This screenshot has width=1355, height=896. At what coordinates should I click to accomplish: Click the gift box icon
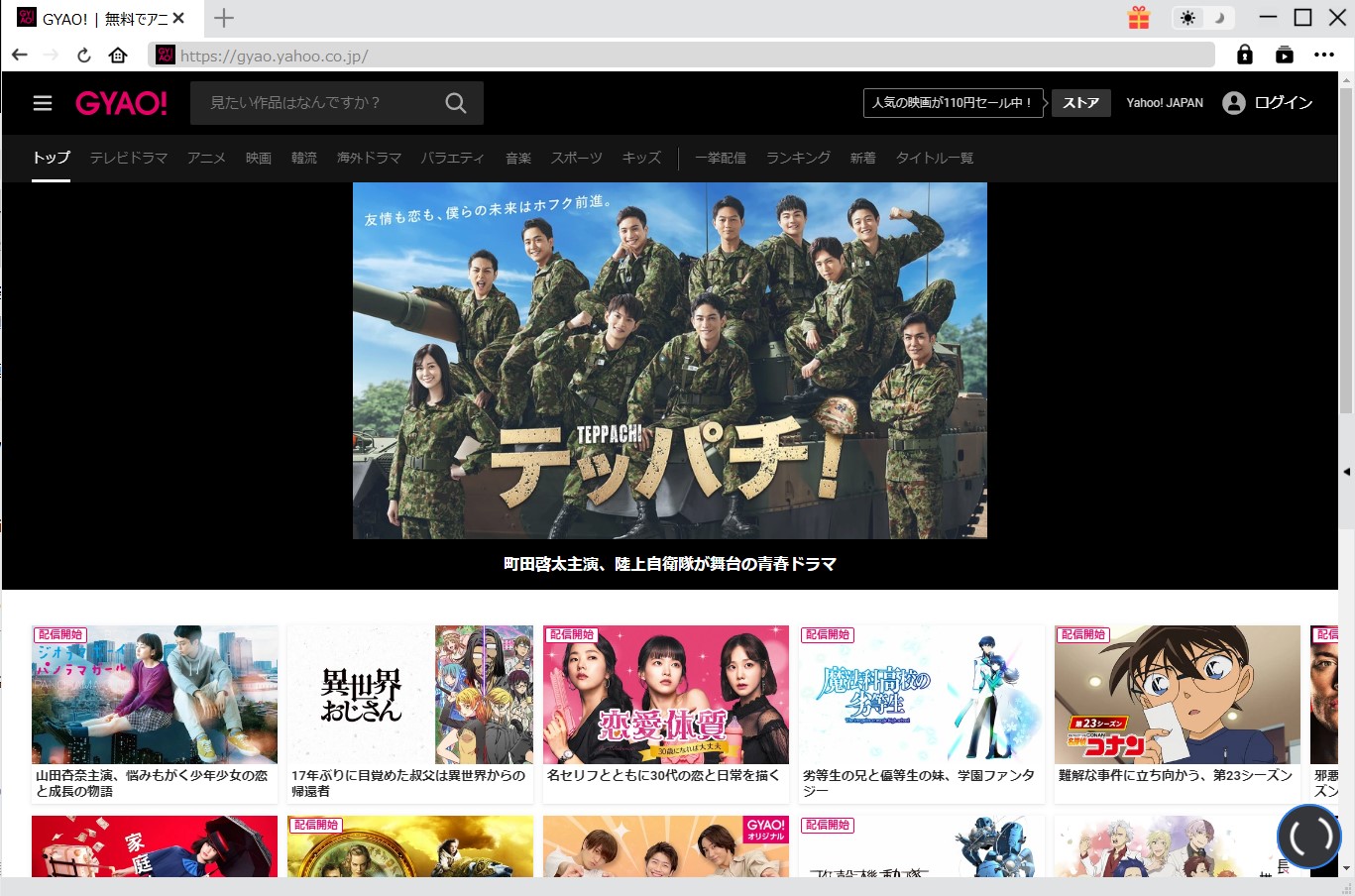pyautogui.click(x=1139, y=18)
